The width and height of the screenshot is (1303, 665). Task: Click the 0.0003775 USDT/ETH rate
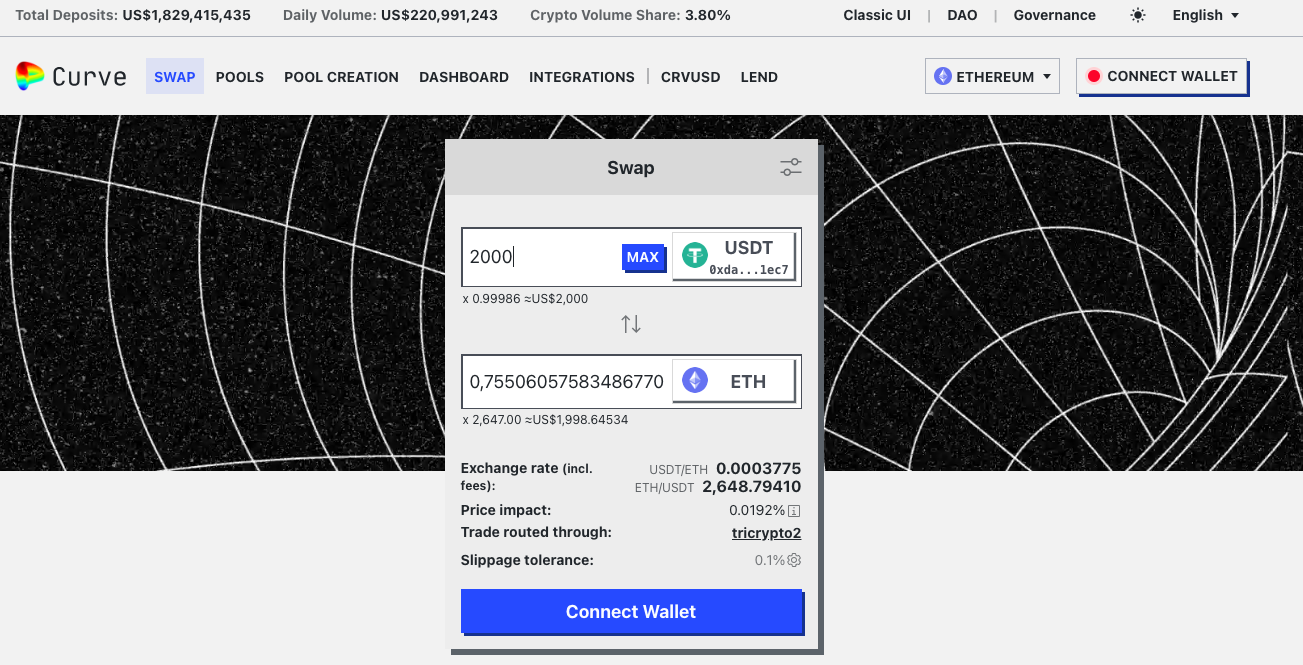759,468
